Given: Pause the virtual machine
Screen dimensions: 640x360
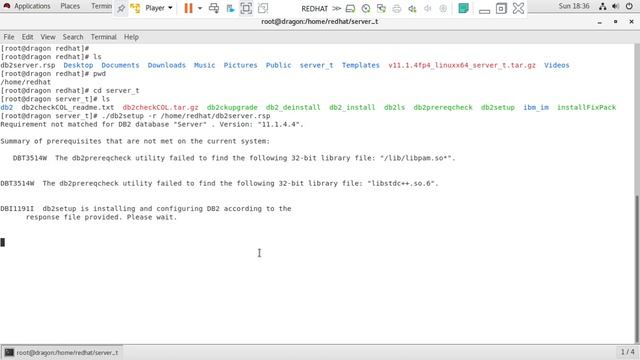Looking at the screenshot, I should click(188, 8).
